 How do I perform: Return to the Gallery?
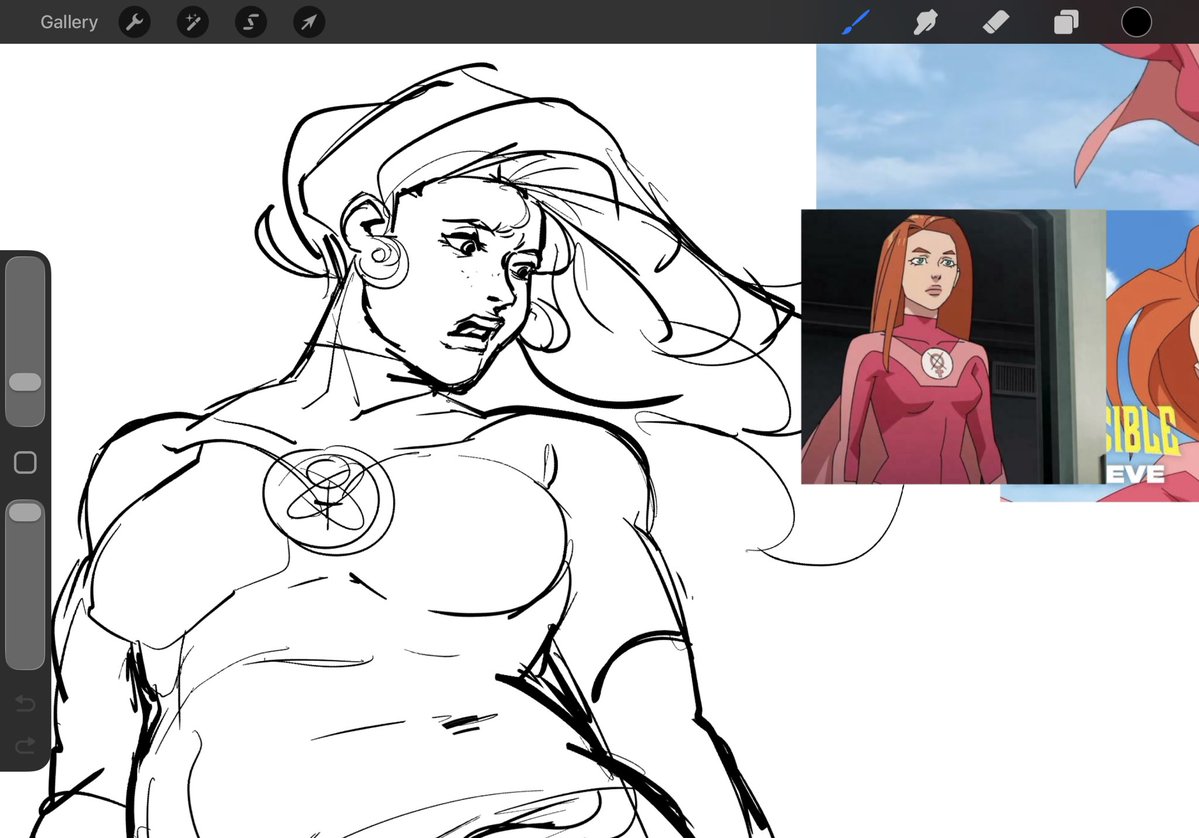pos(68,21)
